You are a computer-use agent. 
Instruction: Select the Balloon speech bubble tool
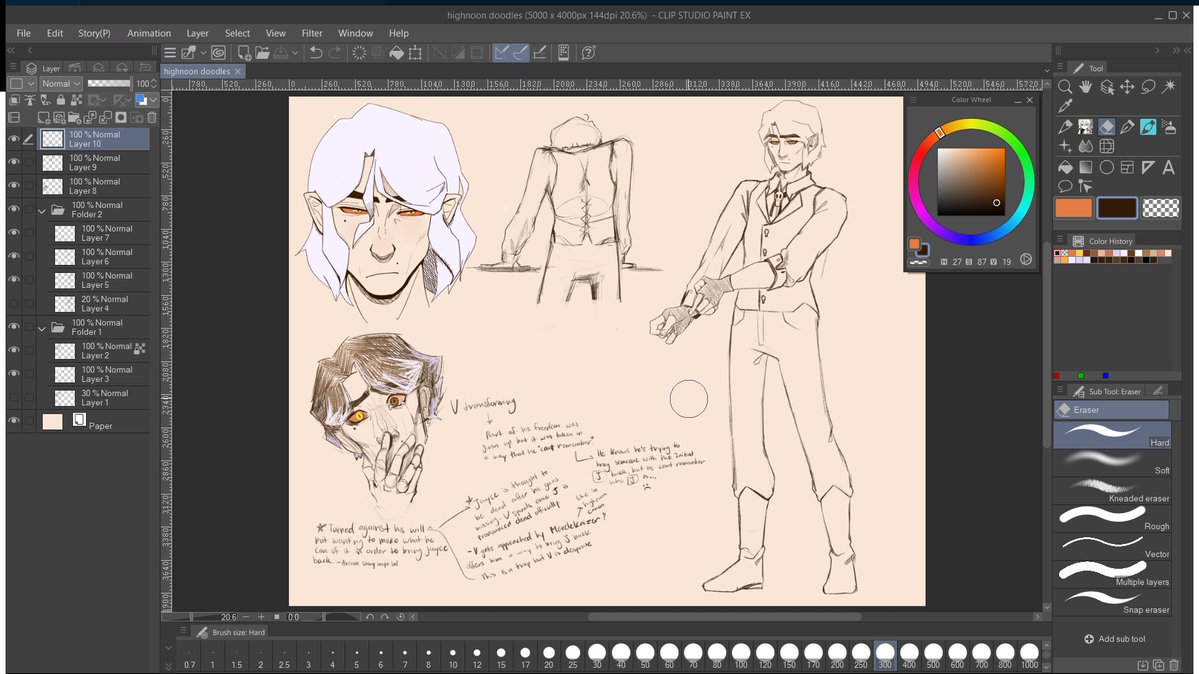click(1064, 186)
